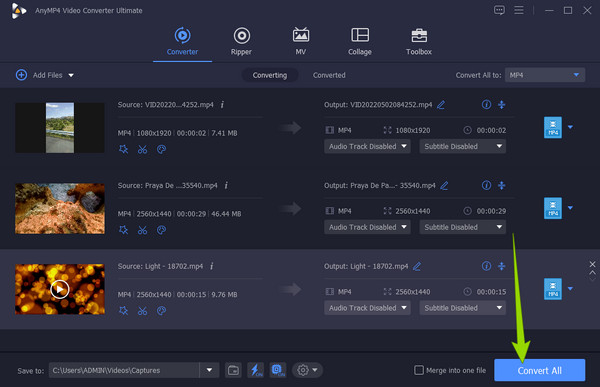Open the cut scissors tool for VID20220...4252.mp4

click(x=142, y=149)
